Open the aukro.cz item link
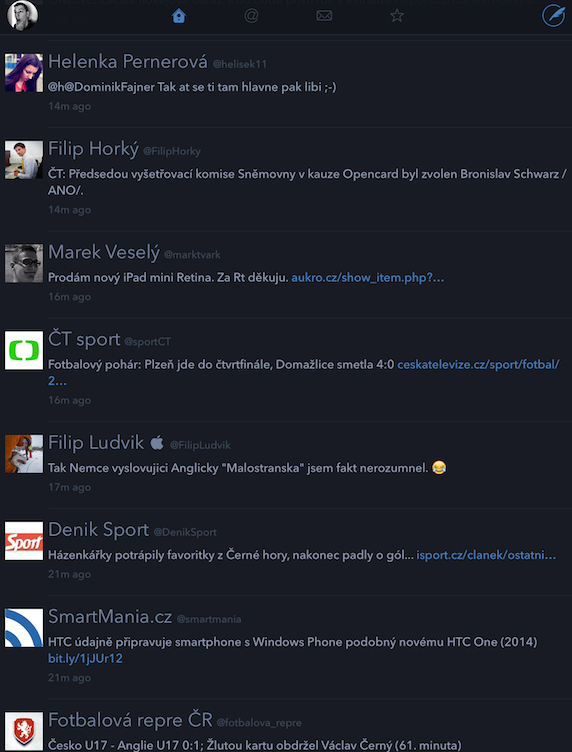The width and height of the screenshot is (572, 752). 368,278
